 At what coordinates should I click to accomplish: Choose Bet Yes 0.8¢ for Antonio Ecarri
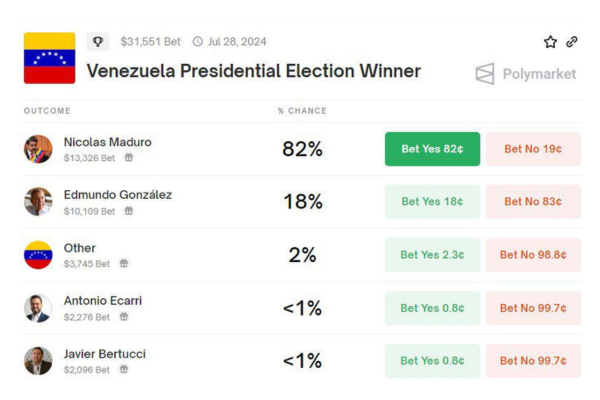(432, 308)
